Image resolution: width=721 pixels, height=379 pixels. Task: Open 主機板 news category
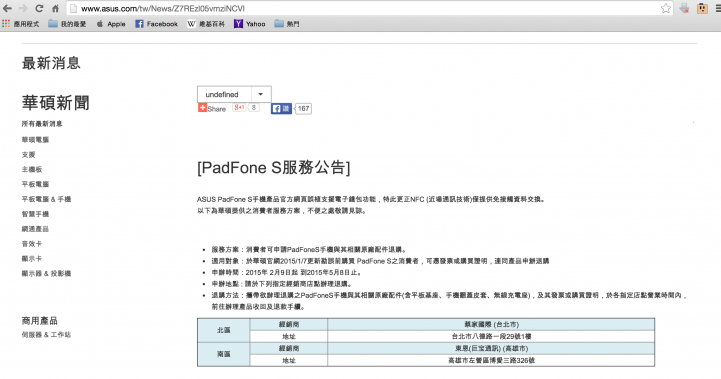click(32, 169)
